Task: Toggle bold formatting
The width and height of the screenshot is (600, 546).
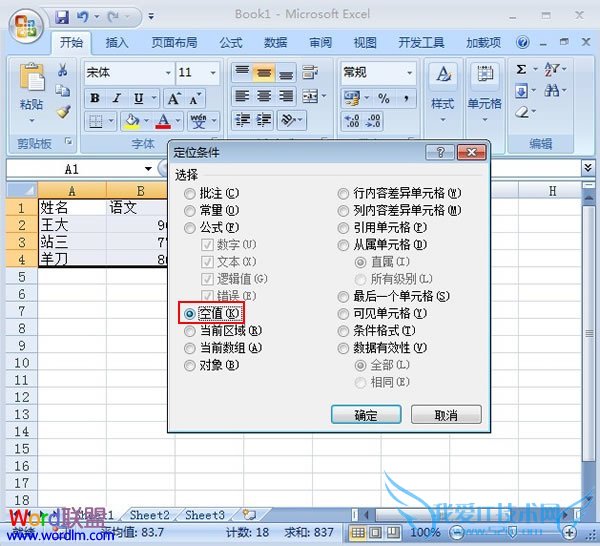Action: tap(95, 98)
